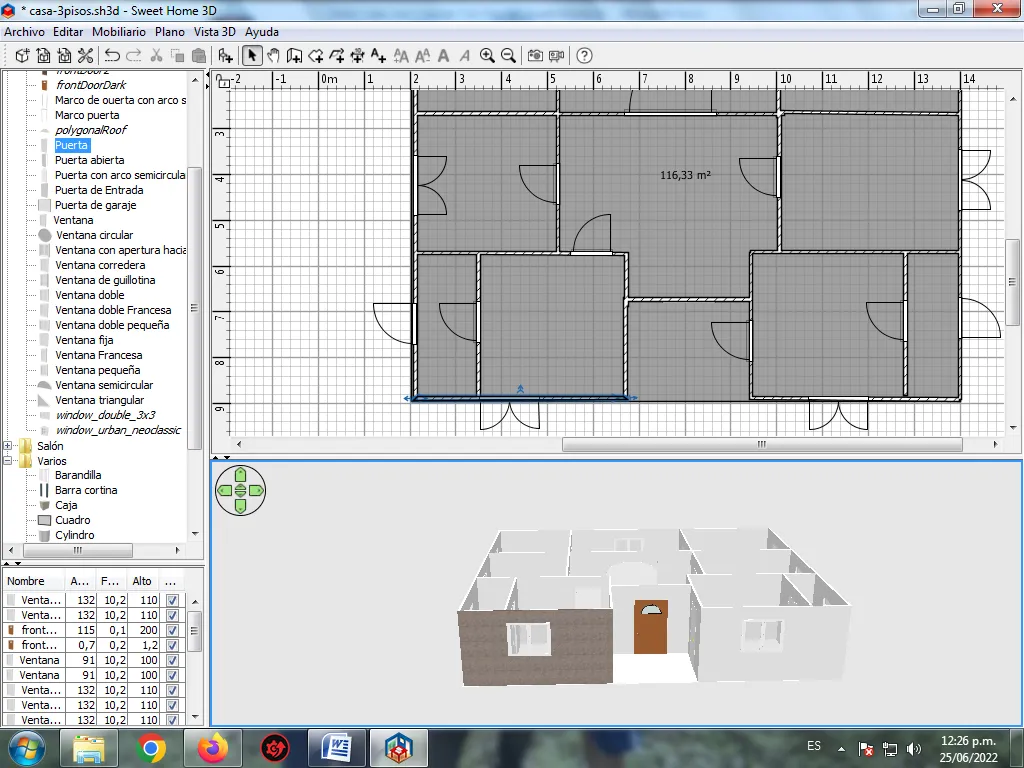Click catalog tree horizontal scrollbar thumb

(x=78, y=551)
